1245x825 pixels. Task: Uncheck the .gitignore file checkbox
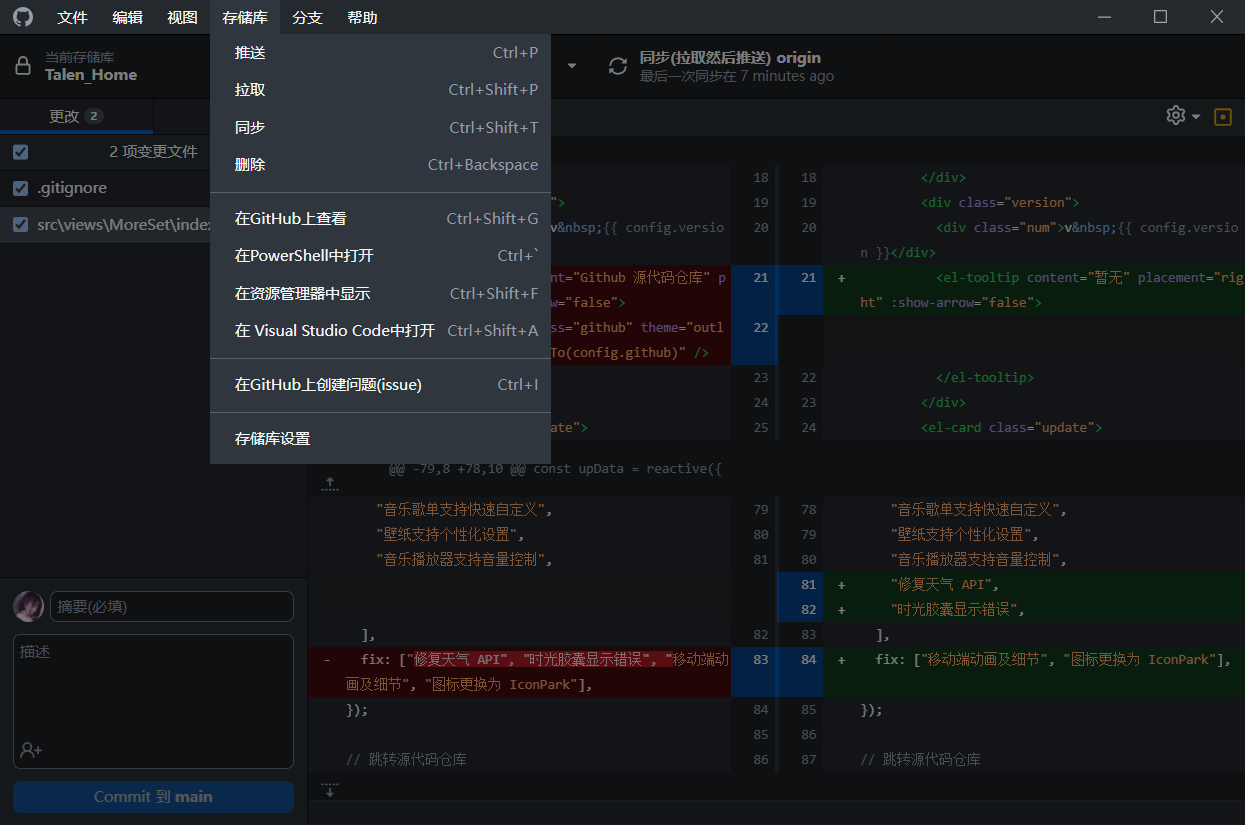point(21,188)
